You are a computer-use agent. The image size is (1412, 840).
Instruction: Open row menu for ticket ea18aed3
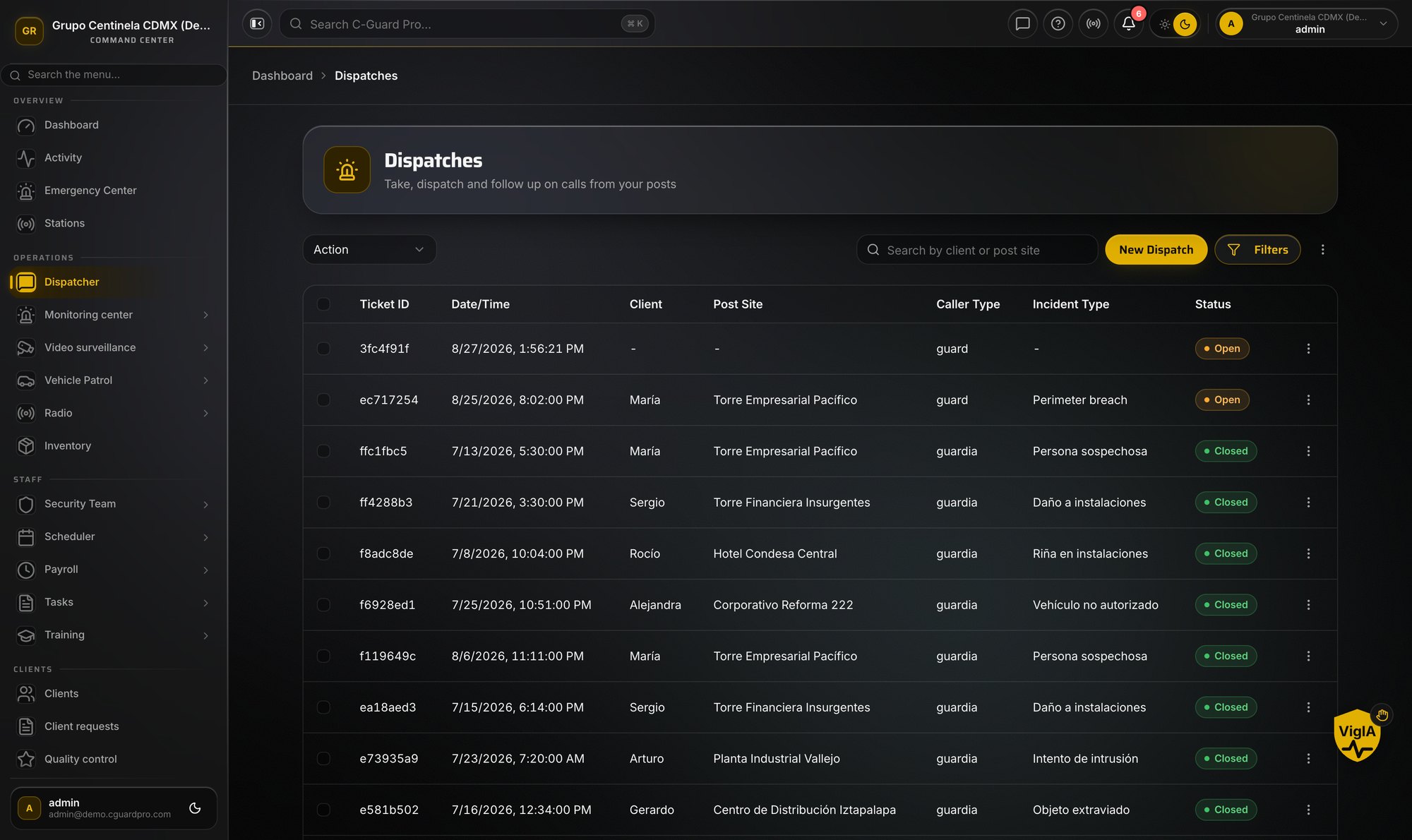[1308, 707]
